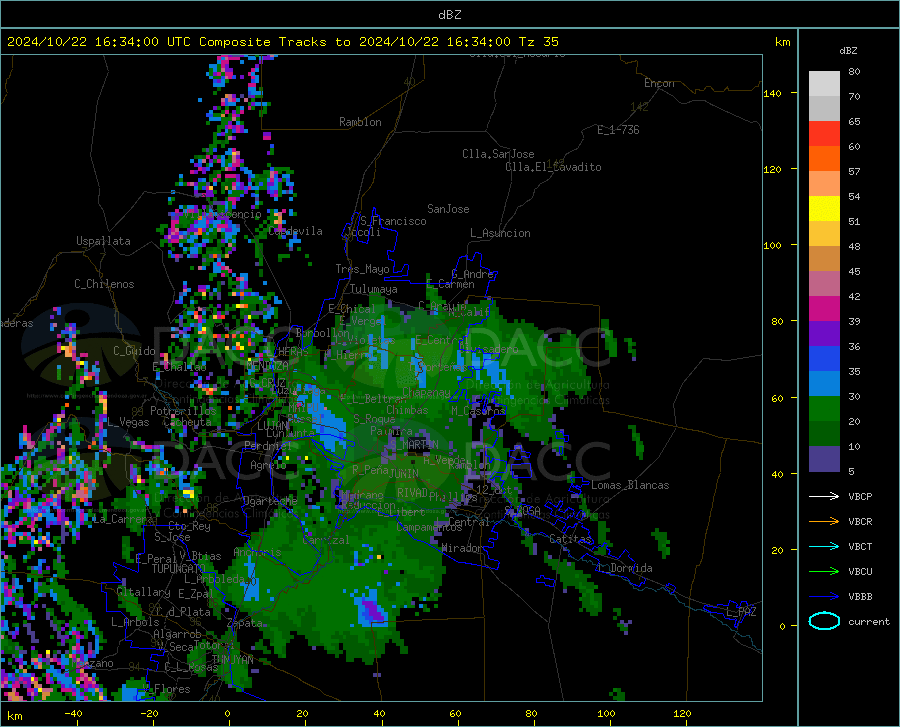Click the composite tracks timestamp header
This screenshot has height=727, width=900.
tap(282, 42)
